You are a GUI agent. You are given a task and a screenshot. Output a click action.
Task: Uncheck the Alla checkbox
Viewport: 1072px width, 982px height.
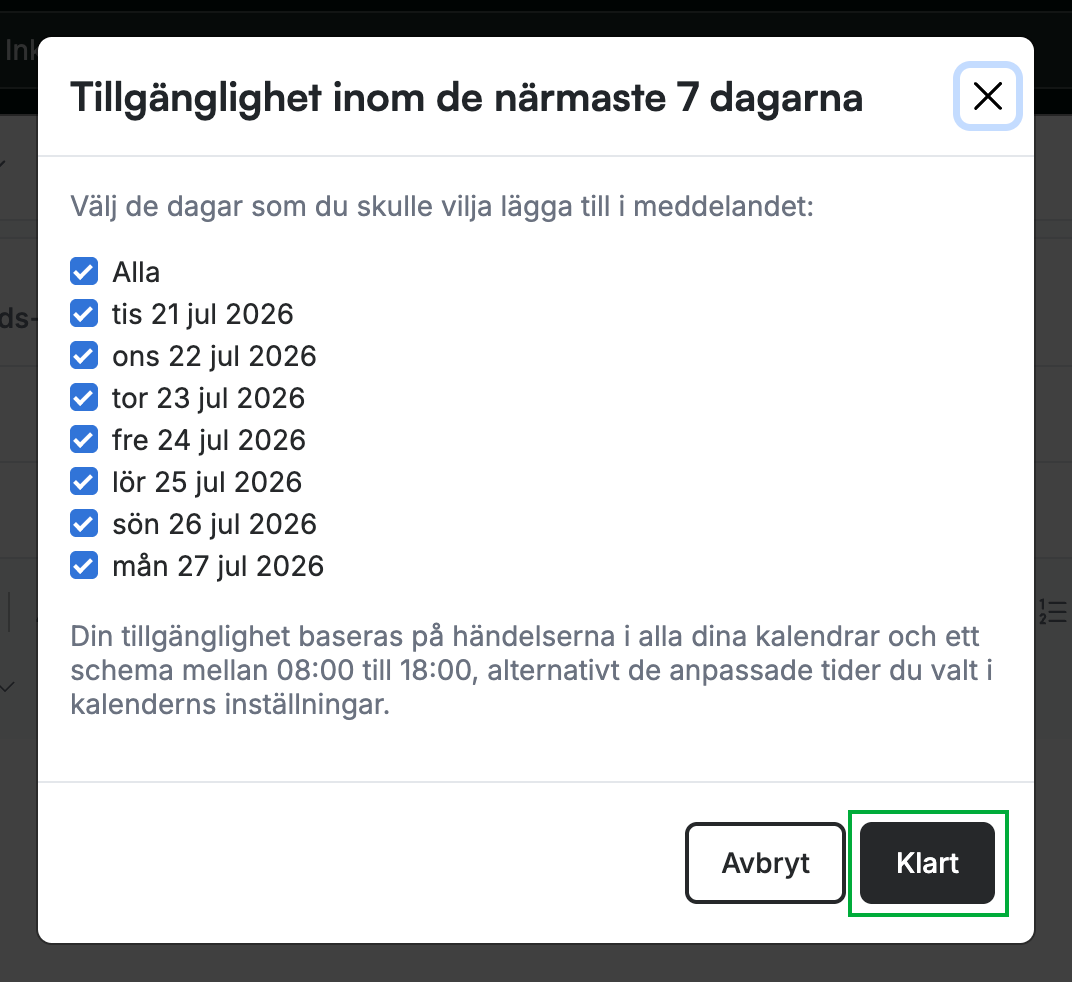[84, 271]
